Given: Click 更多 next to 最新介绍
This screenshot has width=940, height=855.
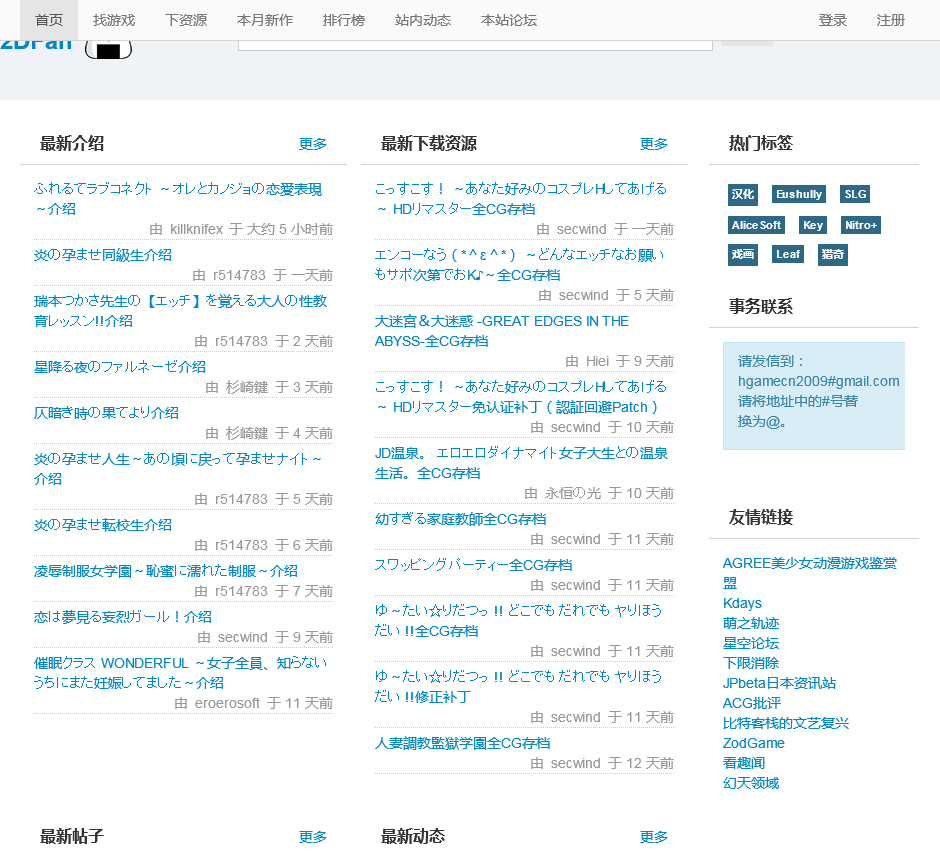Looking at the screenshot, I should (313, 144).
